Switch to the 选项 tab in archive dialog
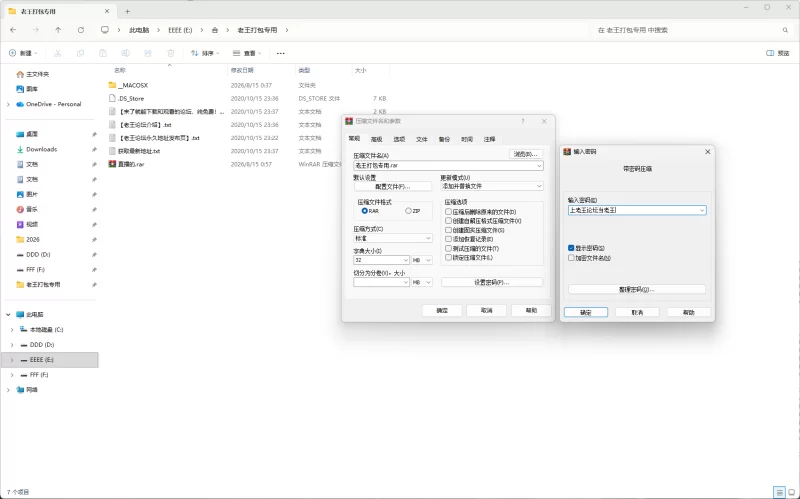This screenshot has width=800, height=499. [399, 139]
